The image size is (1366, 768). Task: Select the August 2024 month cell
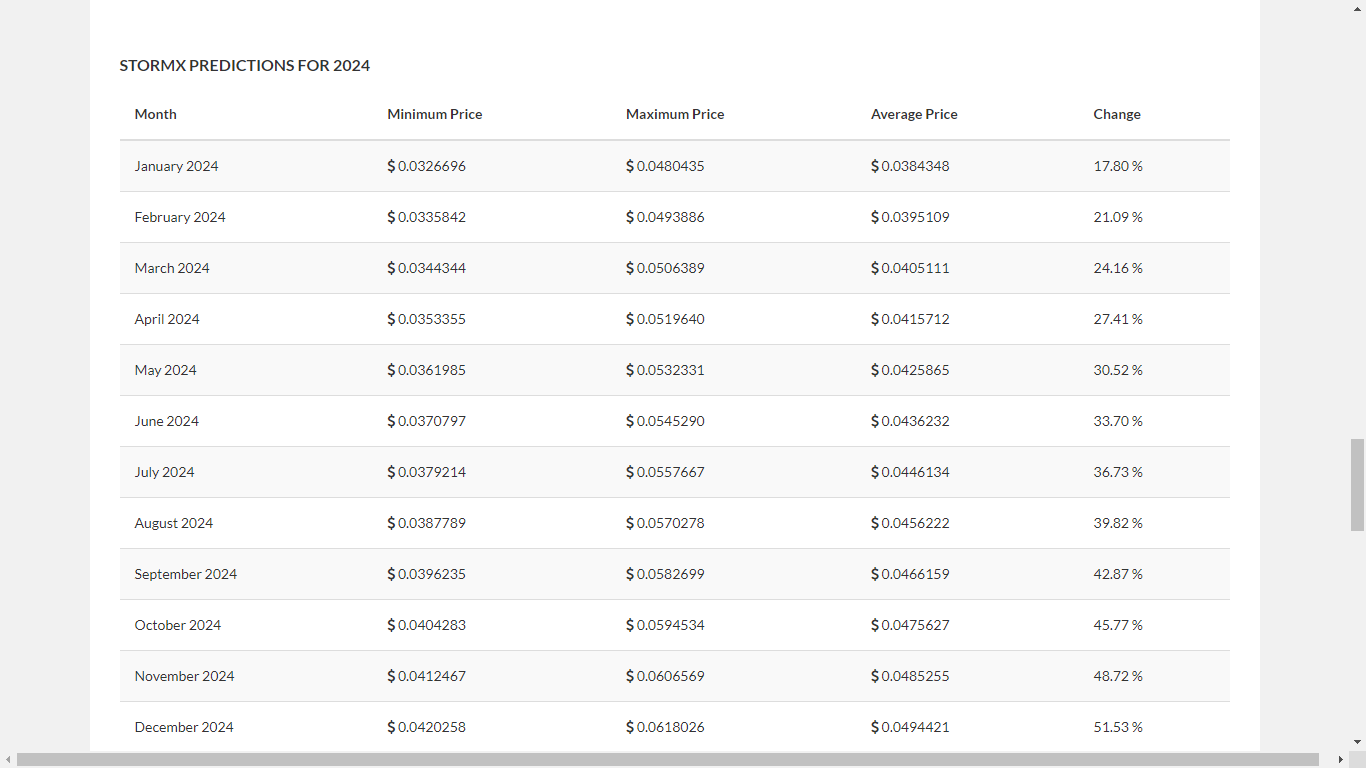[x=174, y=523]
